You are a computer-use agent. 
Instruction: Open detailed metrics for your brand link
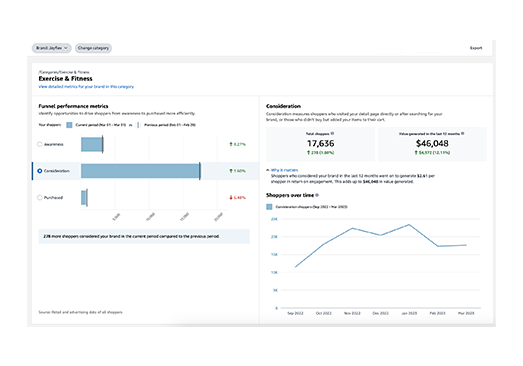click(86, 87)
